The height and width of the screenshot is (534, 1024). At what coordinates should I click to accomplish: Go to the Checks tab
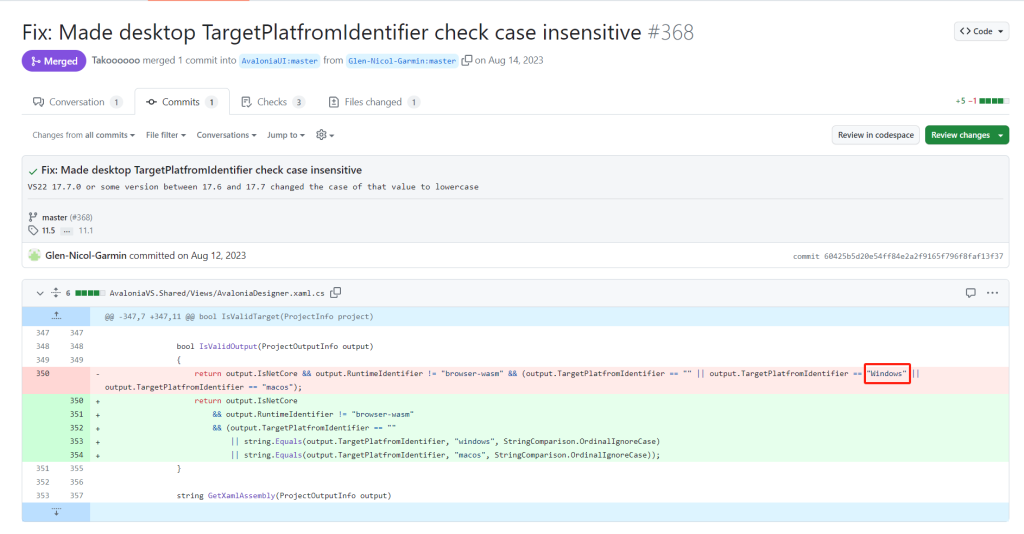pyautogui.click(x=273, y=102)
